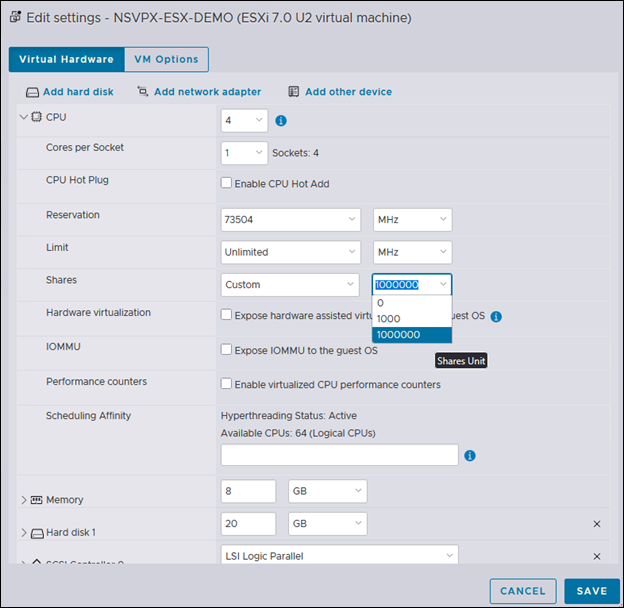Click Add other device icon
The image size is (624, 608).
(294, 92)
